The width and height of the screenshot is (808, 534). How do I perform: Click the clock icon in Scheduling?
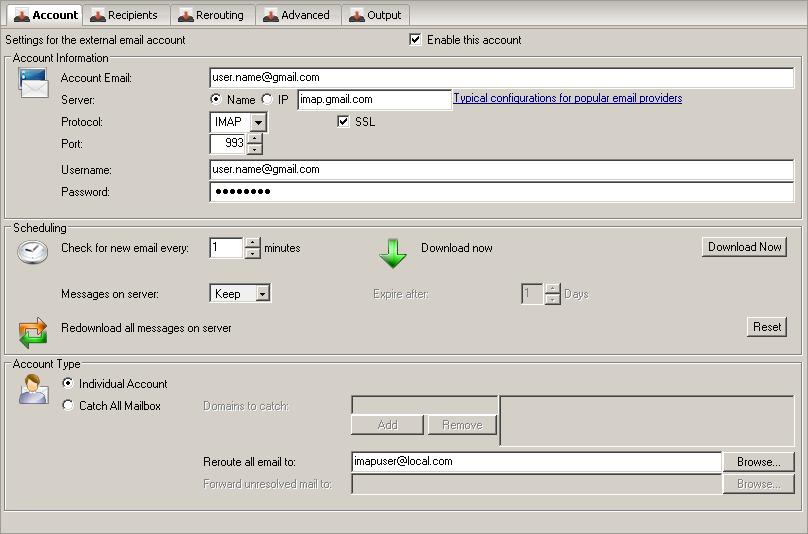click(33, 253)
